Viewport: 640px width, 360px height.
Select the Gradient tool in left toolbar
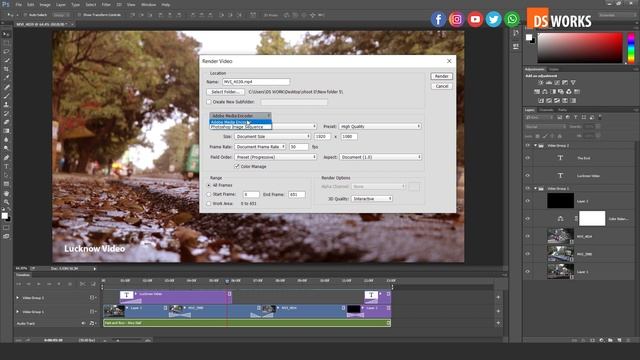coord(6,131)
